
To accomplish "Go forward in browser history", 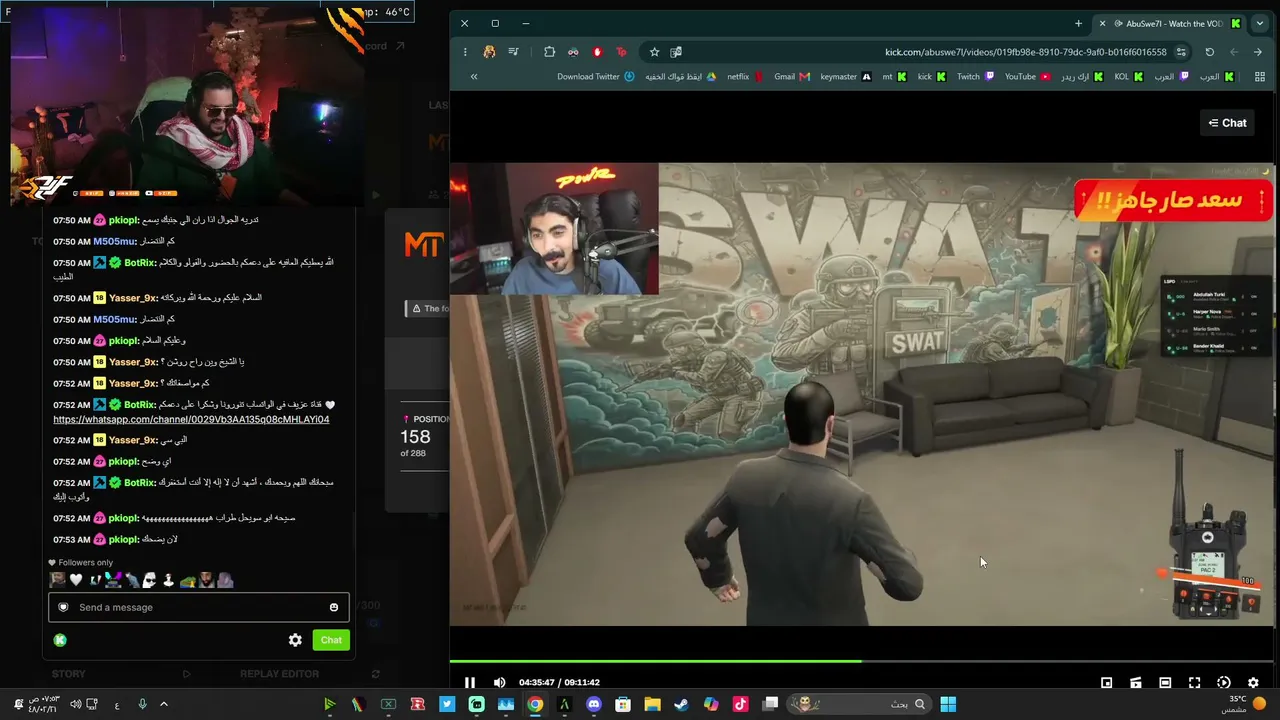I will [1234, 52].
